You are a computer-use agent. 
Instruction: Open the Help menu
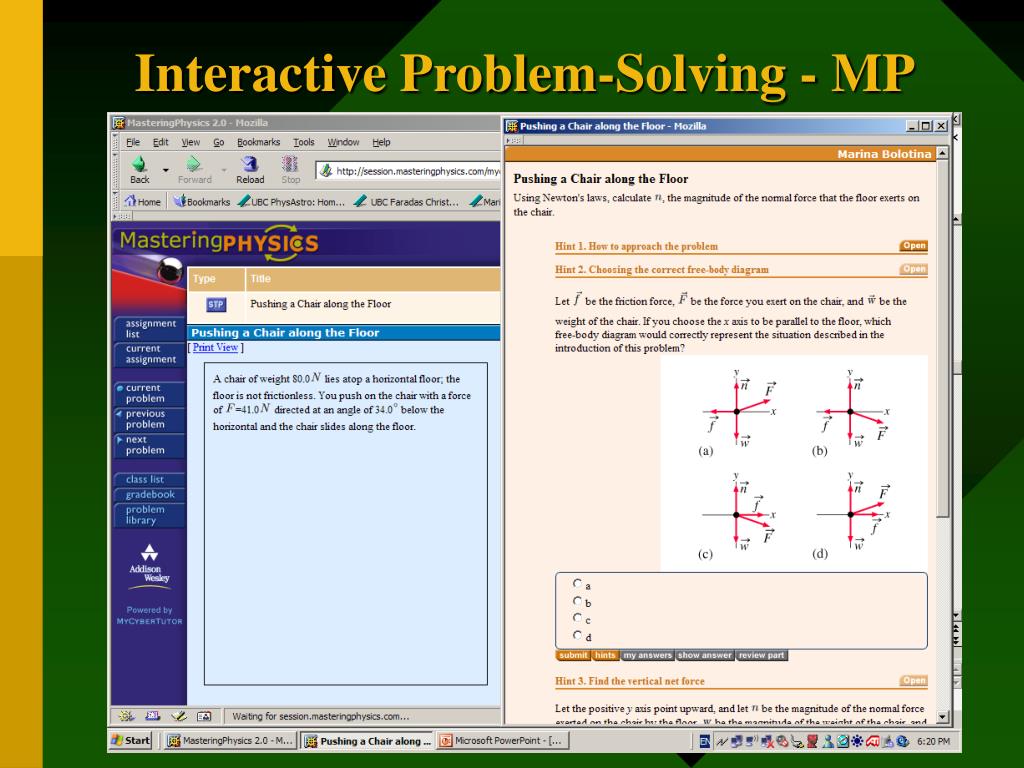click(x=381, y=142)
